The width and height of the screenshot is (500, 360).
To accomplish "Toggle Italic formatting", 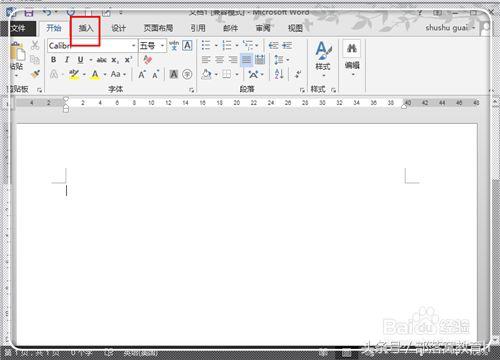I will point(67,60).
